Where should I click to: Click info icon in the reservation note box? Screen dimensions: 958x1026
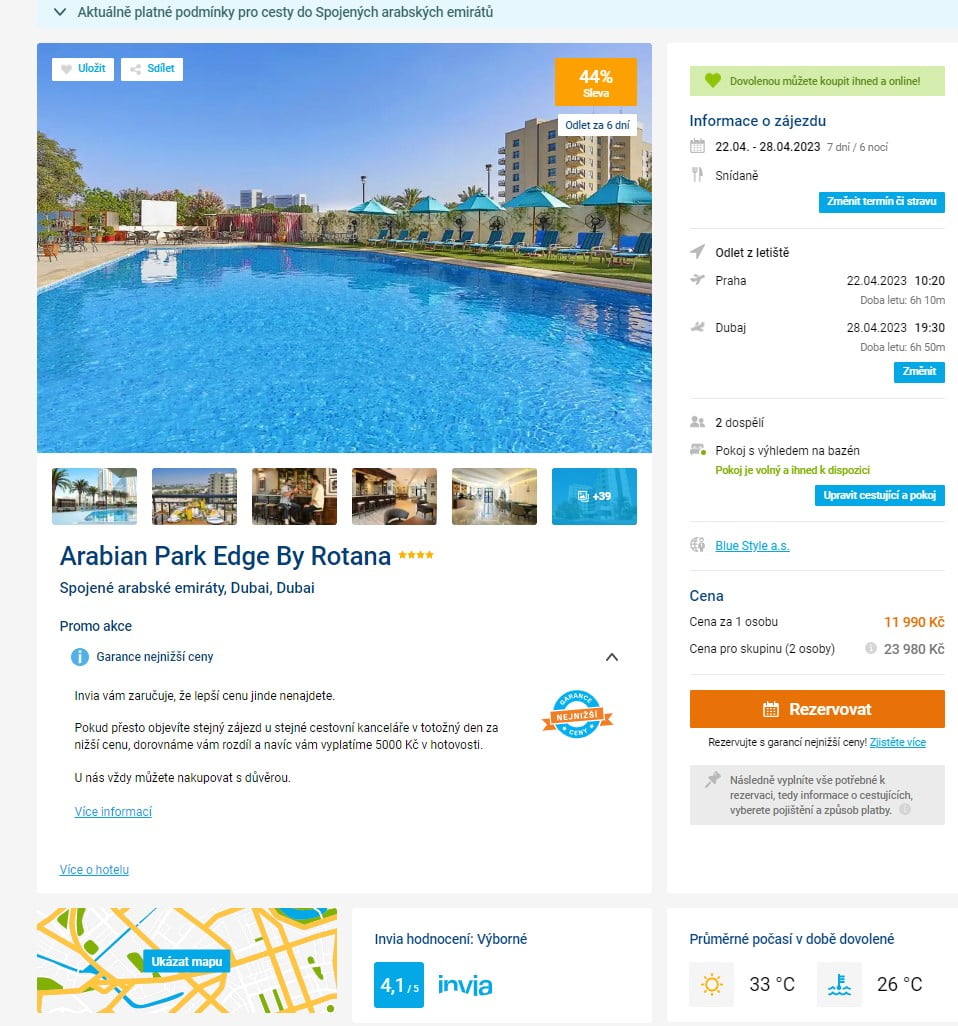[905, 809]
